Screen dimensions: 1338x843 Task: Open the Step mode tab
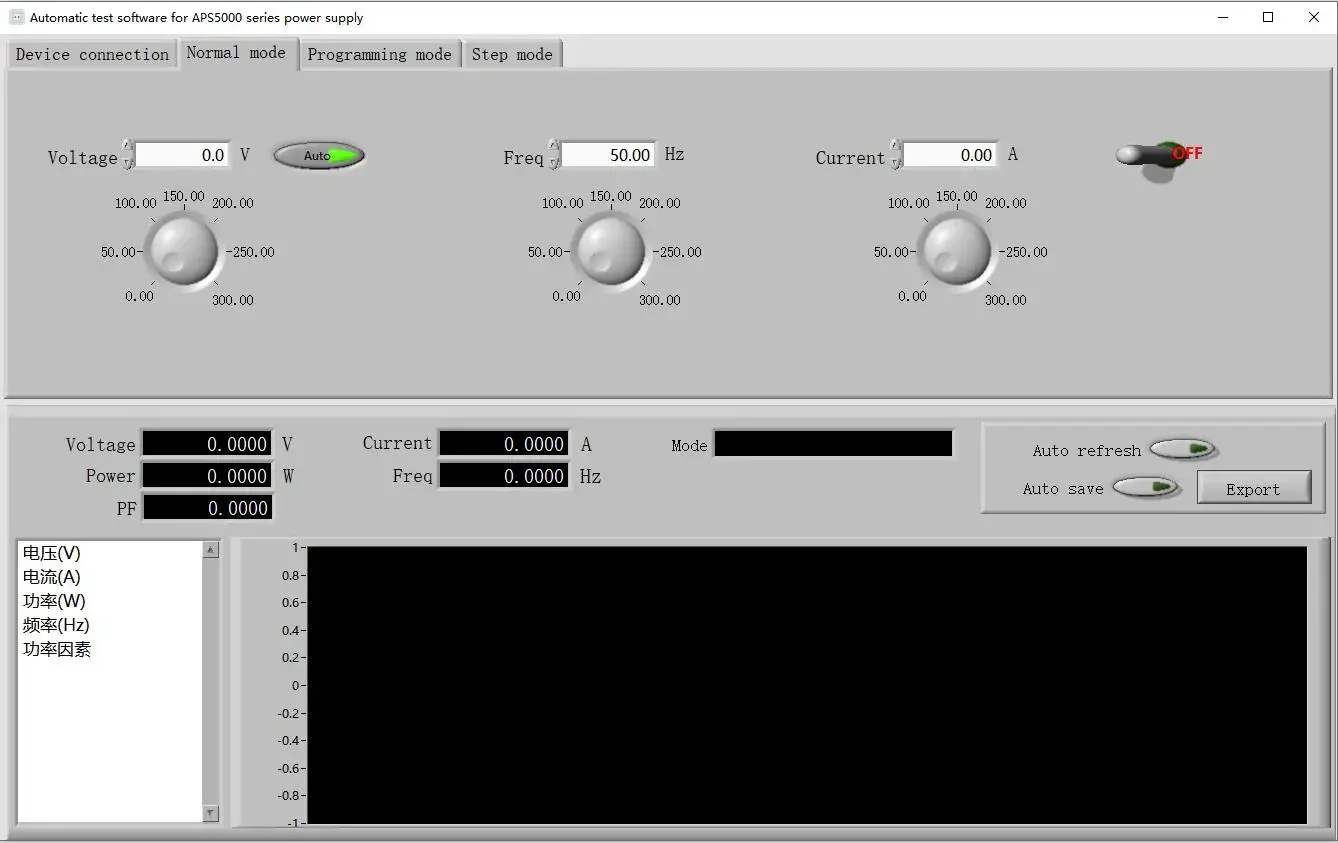(x=512, y=54)
